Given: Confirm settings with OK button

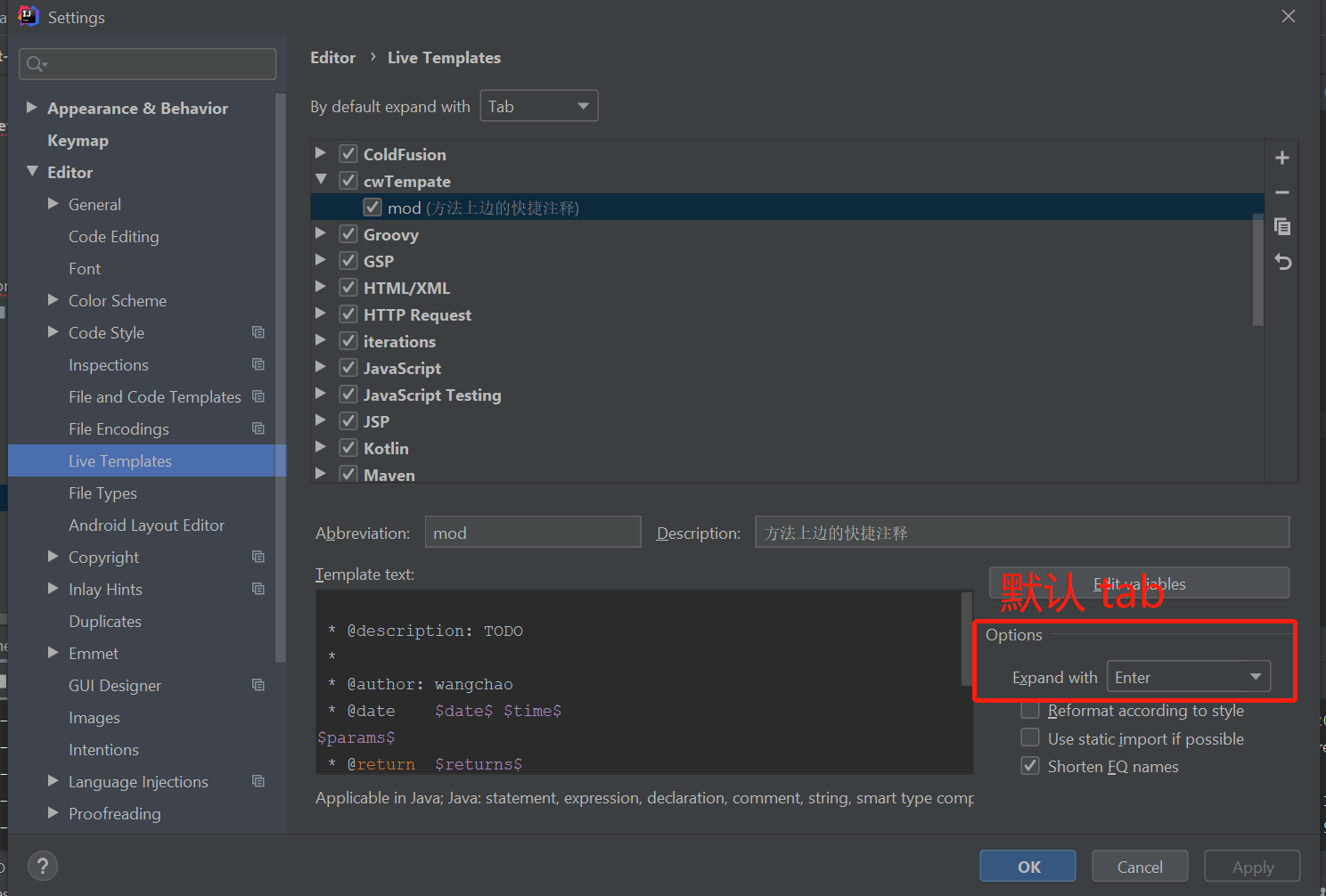Looking at the screenshot, I should coord(1027,866).
